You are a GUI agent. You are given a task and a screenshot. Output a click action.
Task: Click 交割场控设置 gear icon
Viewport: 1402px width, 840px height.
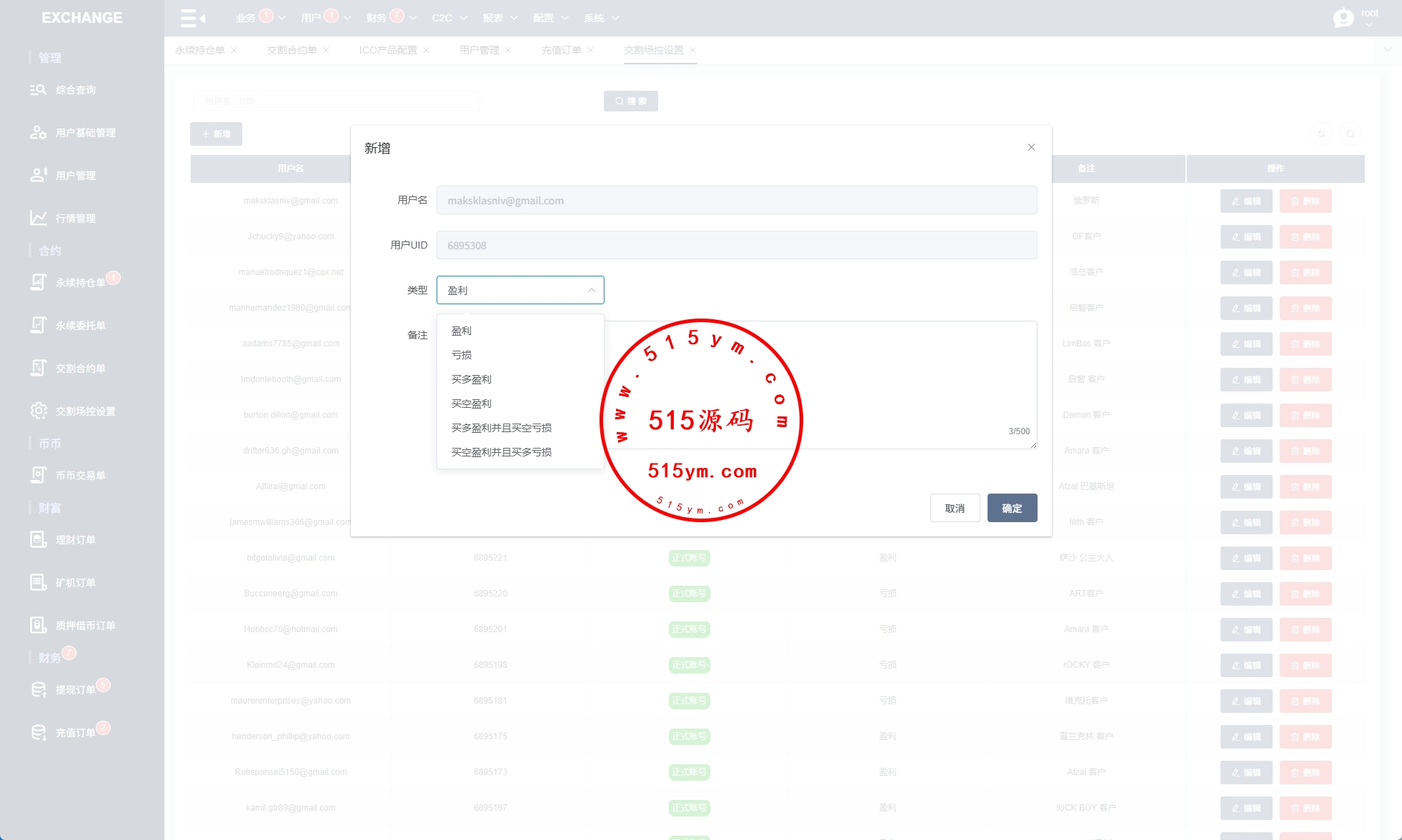click(38, 411)
